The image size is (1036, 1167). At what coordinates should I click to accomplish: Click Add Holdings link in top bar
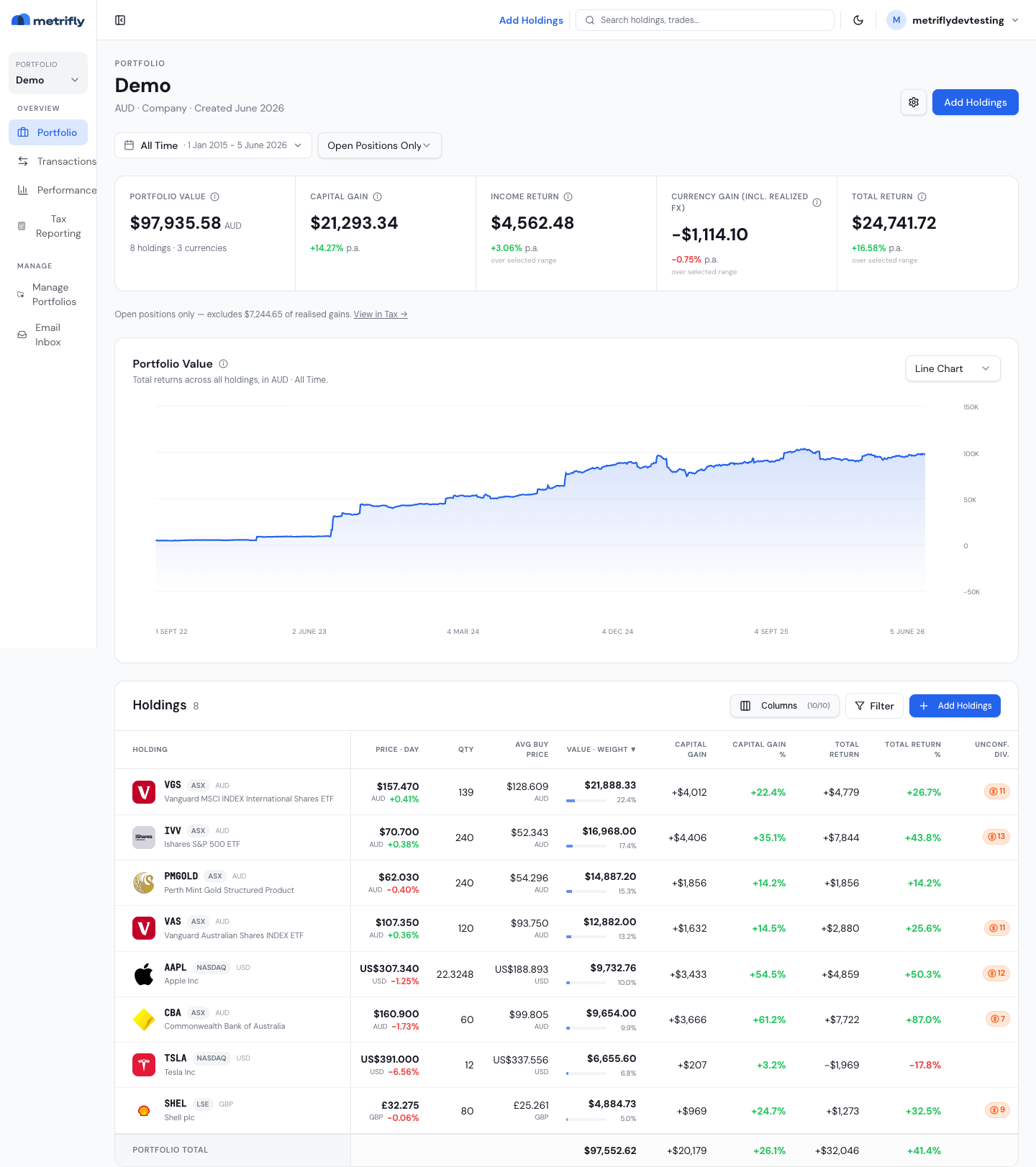[x=531, y=20]
